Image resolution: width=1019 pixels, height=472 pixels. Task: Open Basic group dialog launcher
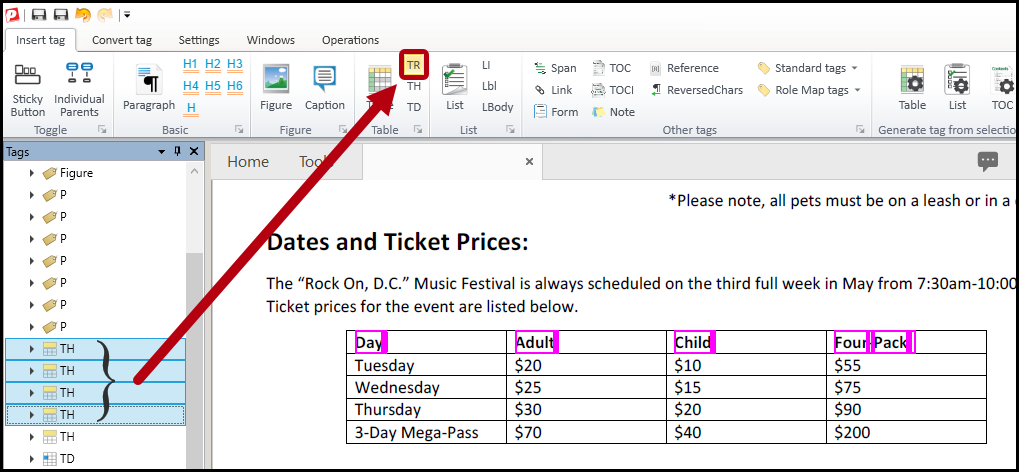[239, 129]
